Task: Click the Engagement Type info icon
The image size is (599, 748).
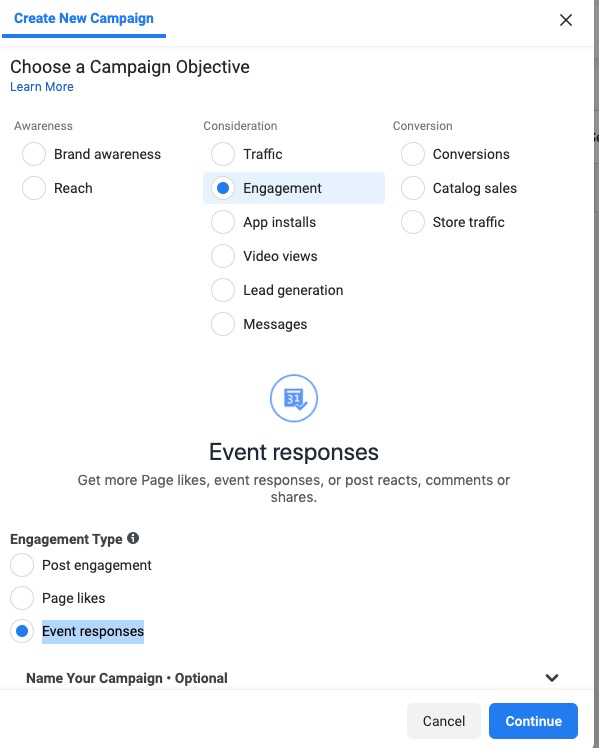Action: tap(133, 538)
